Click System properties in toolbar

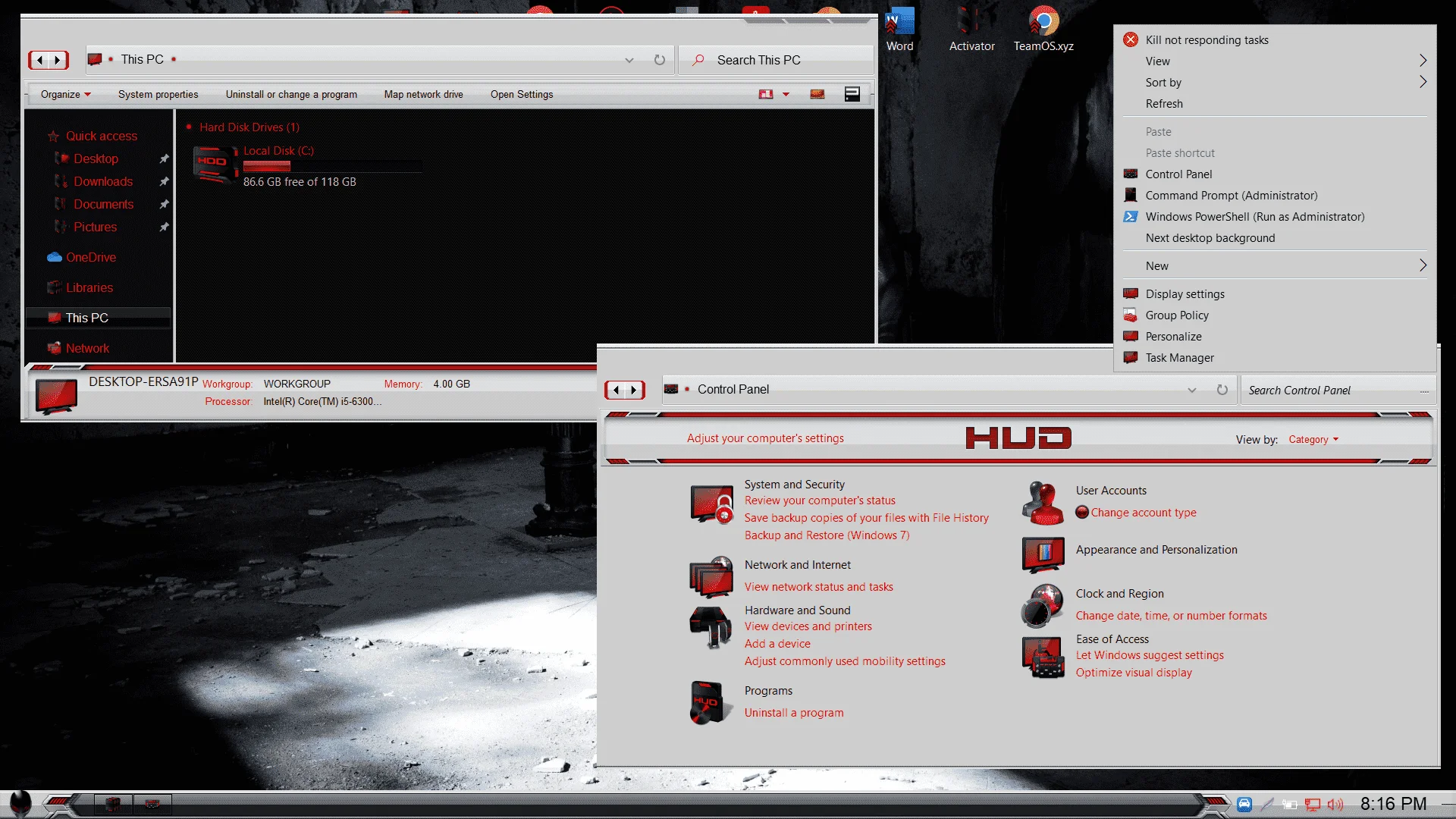(x=158, y=94)
